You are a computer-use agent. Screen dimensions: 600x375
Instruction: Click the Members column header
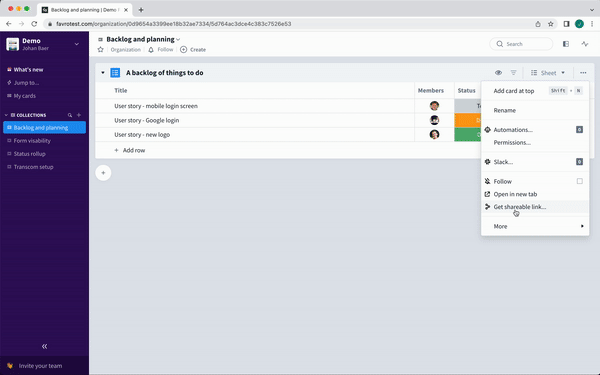pyautogui.click(x=430, y=90)
